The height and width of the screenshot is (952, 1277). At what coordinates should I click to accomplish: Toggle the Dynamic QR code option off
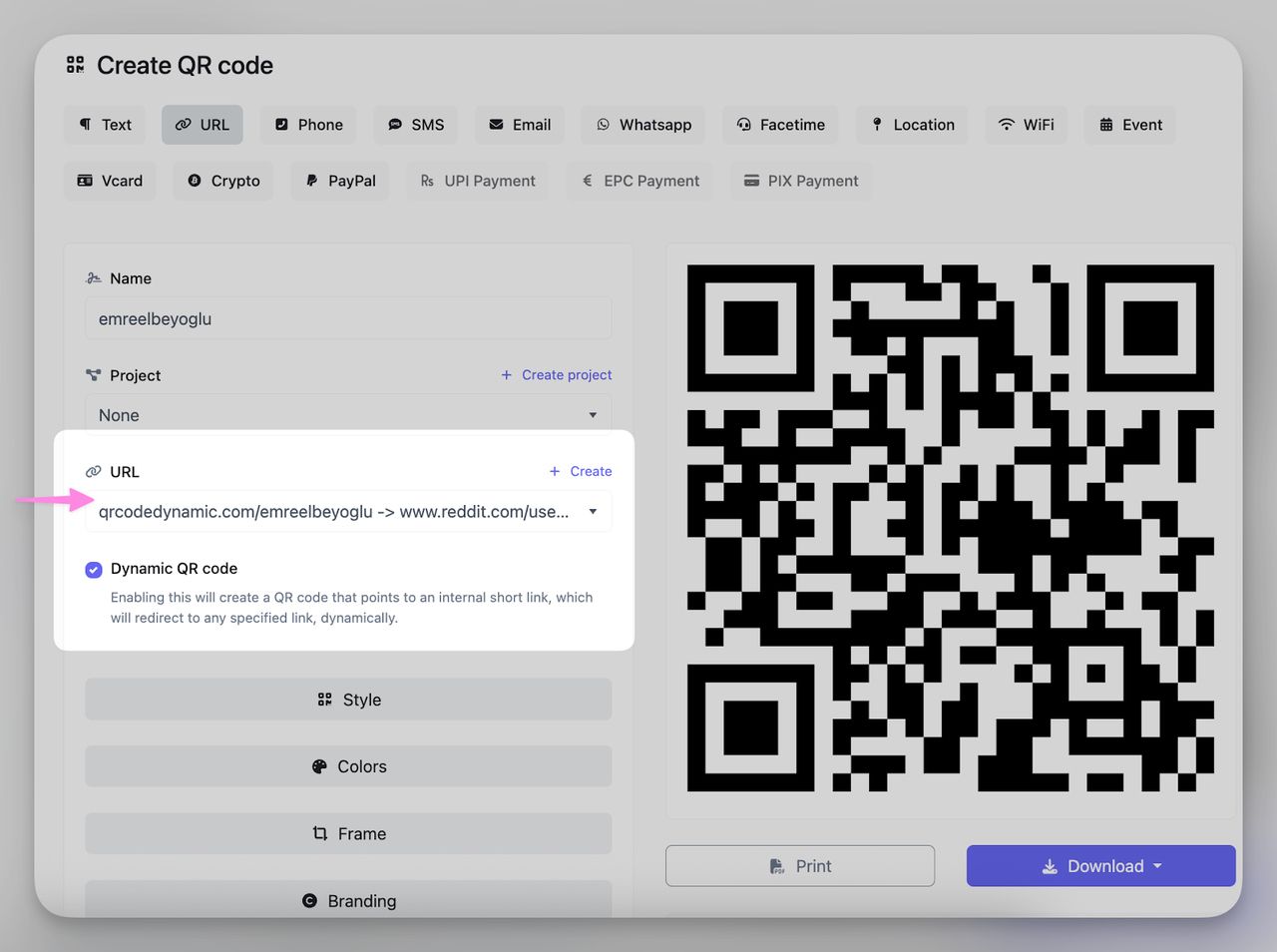click(93, 569)
